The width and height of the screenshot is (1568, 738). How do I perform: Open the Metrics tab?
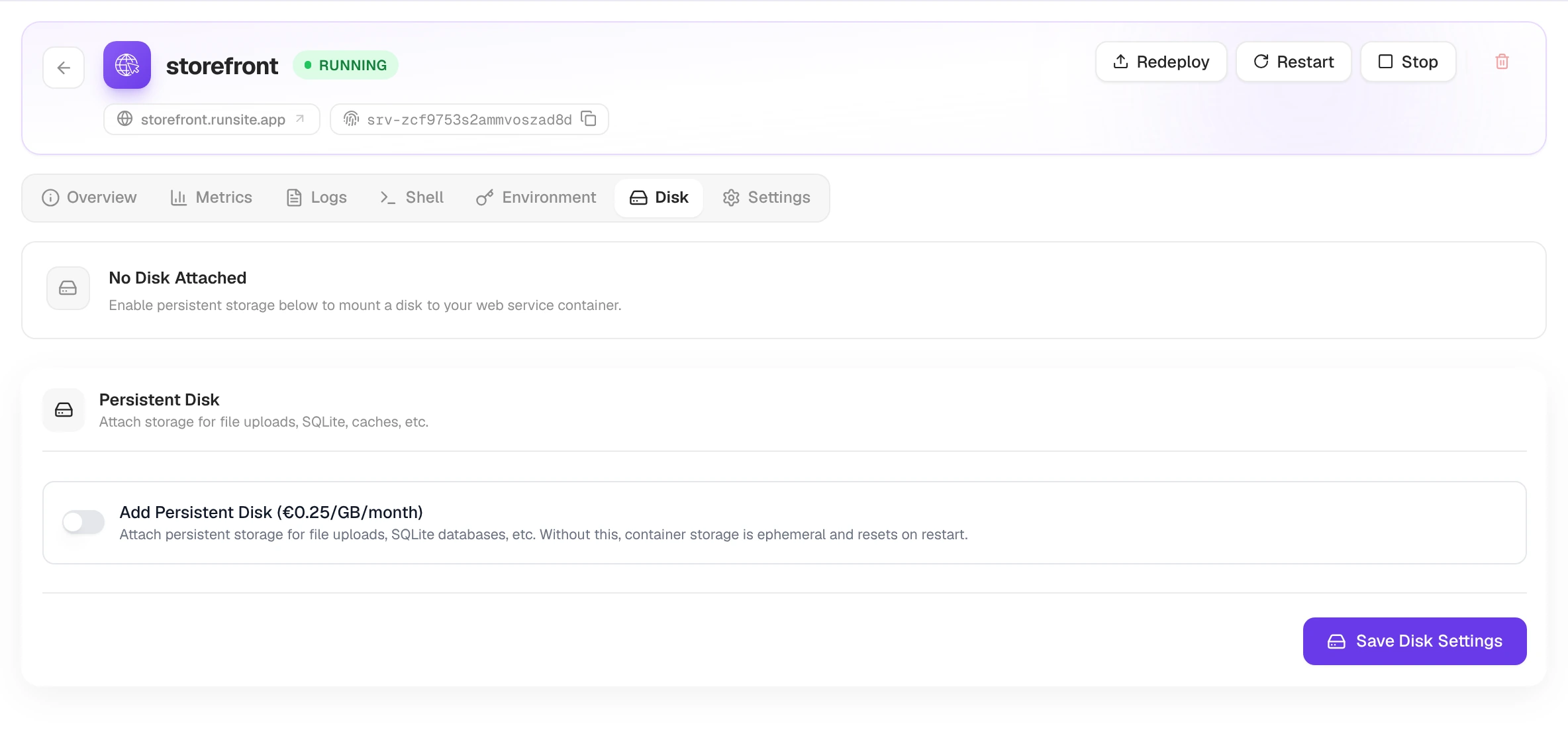pyautogui.click(x=211, y=197)
